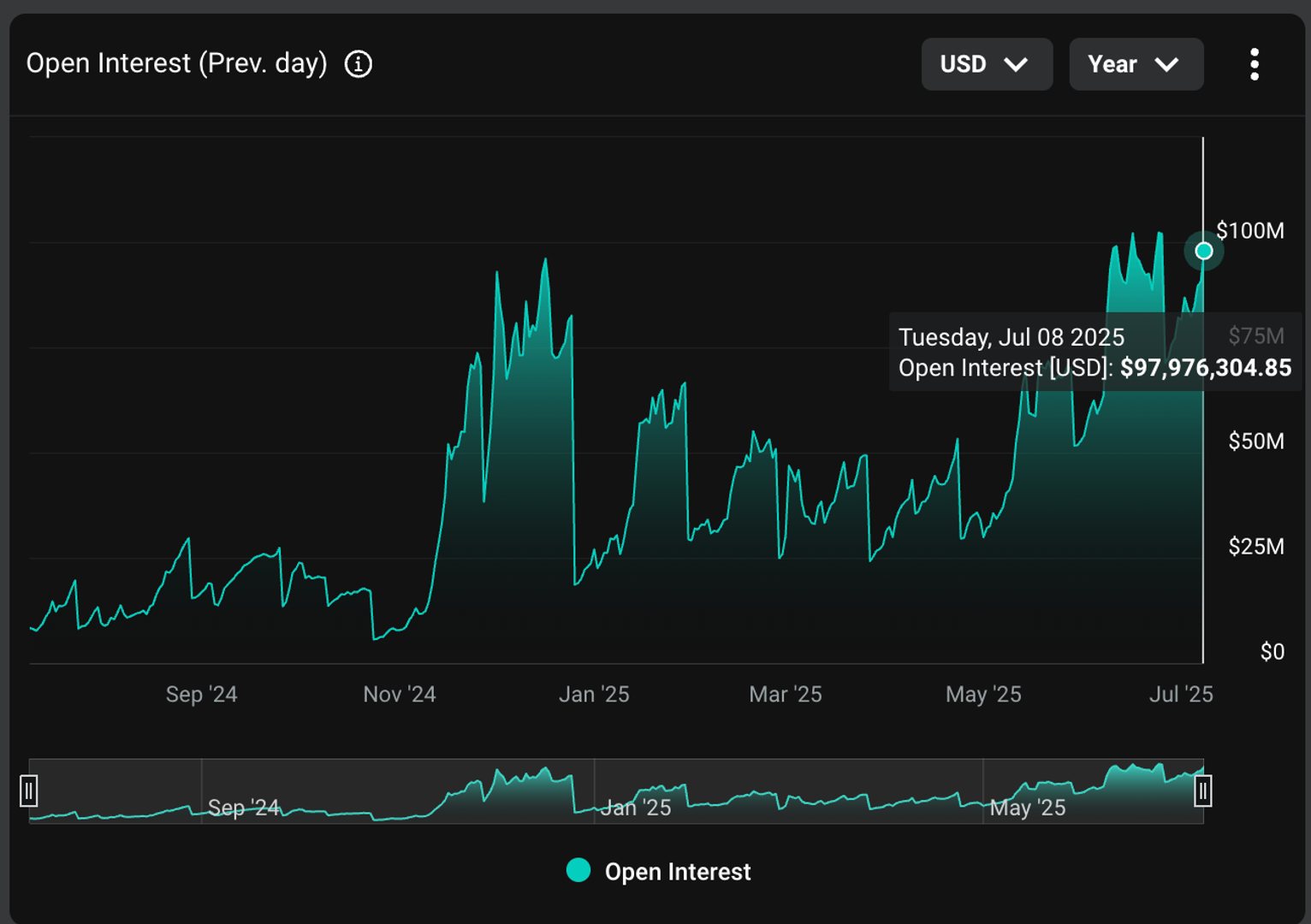The width and height of the screenshot is (1311, 924).
Task: Toggle the USD currency display mode
Action: 987,63
